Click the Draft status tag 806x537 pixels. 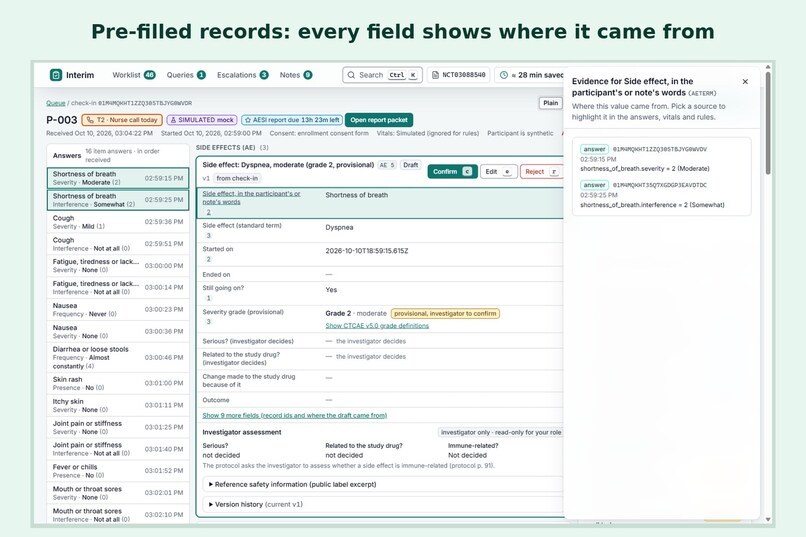(x=410, y=165)
